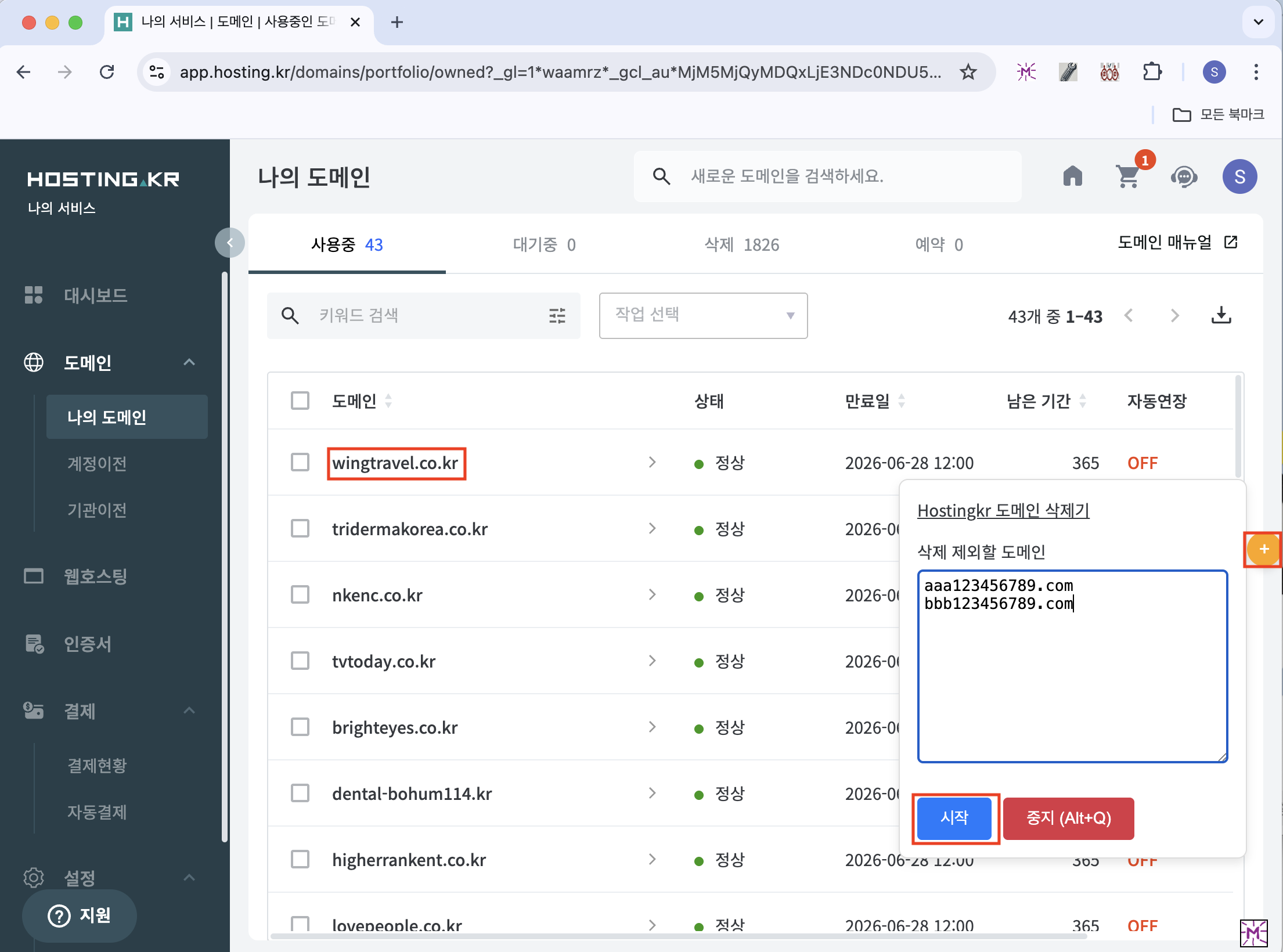
Task: Click the 삭제 제외할 도메인 textarea
Action: pyautogui.click(x=1072, y=679)
